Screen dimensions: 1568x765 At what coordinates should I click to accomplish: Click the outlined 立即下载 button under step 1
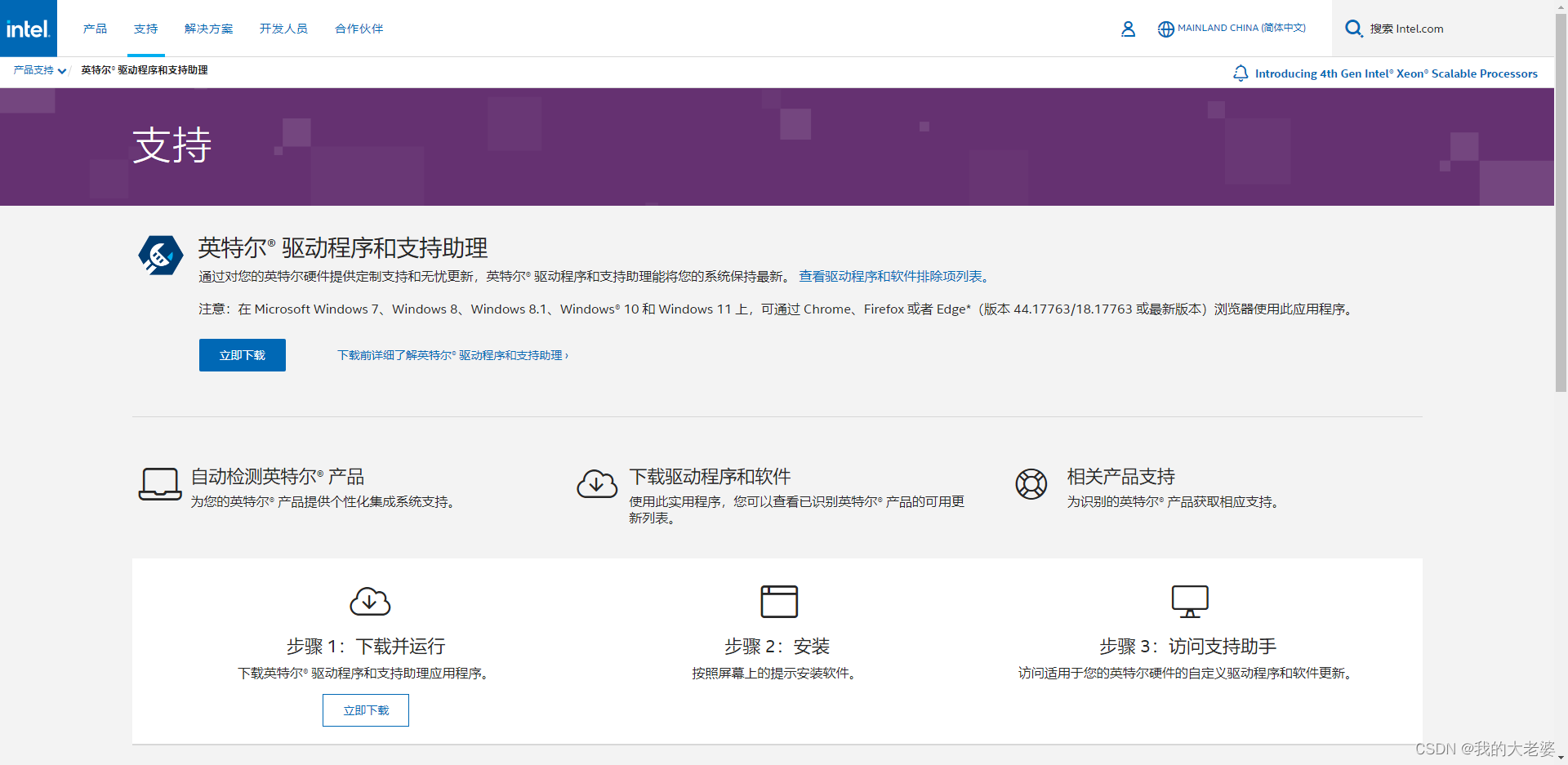click(366, 710)
